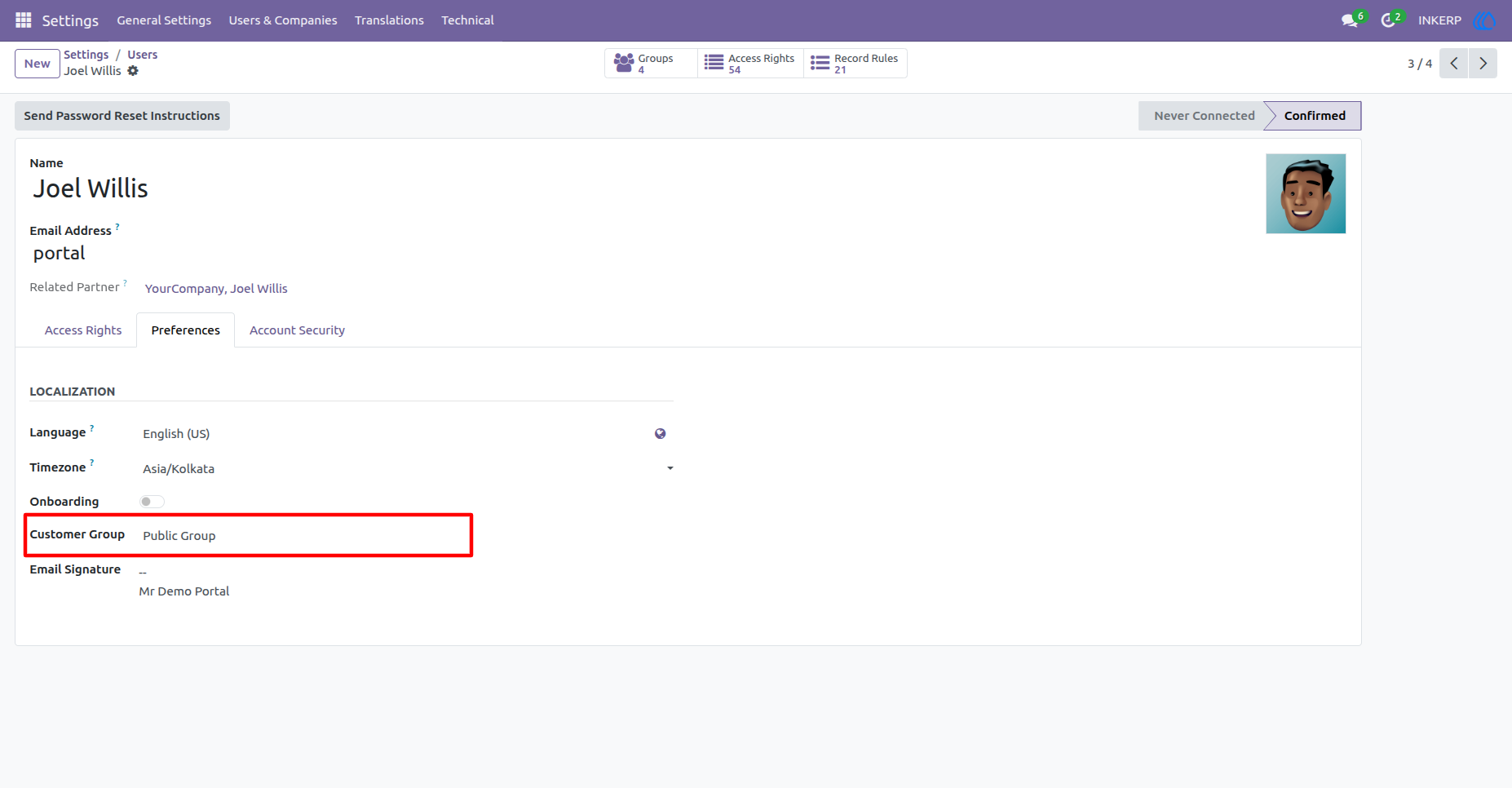Image resolution: width=1512 pixels, height=788 pixels.
Task: Go to the next user record
Action: click(1483, 64)
